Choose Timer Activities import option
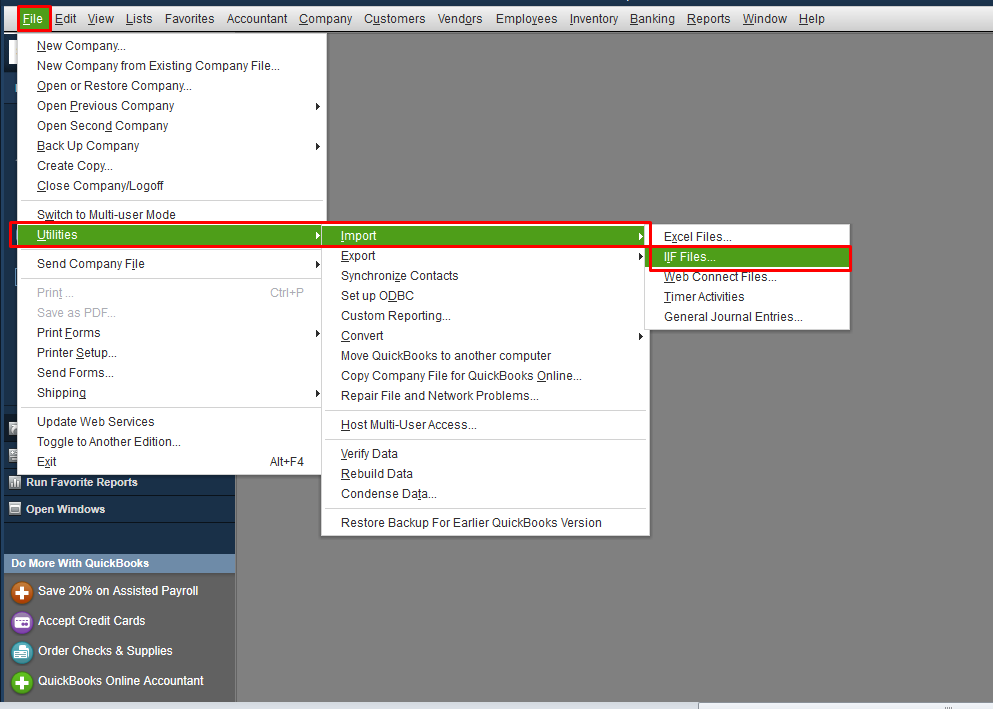Viewport: 993px width, 709px height. click(x=747, y=297)
